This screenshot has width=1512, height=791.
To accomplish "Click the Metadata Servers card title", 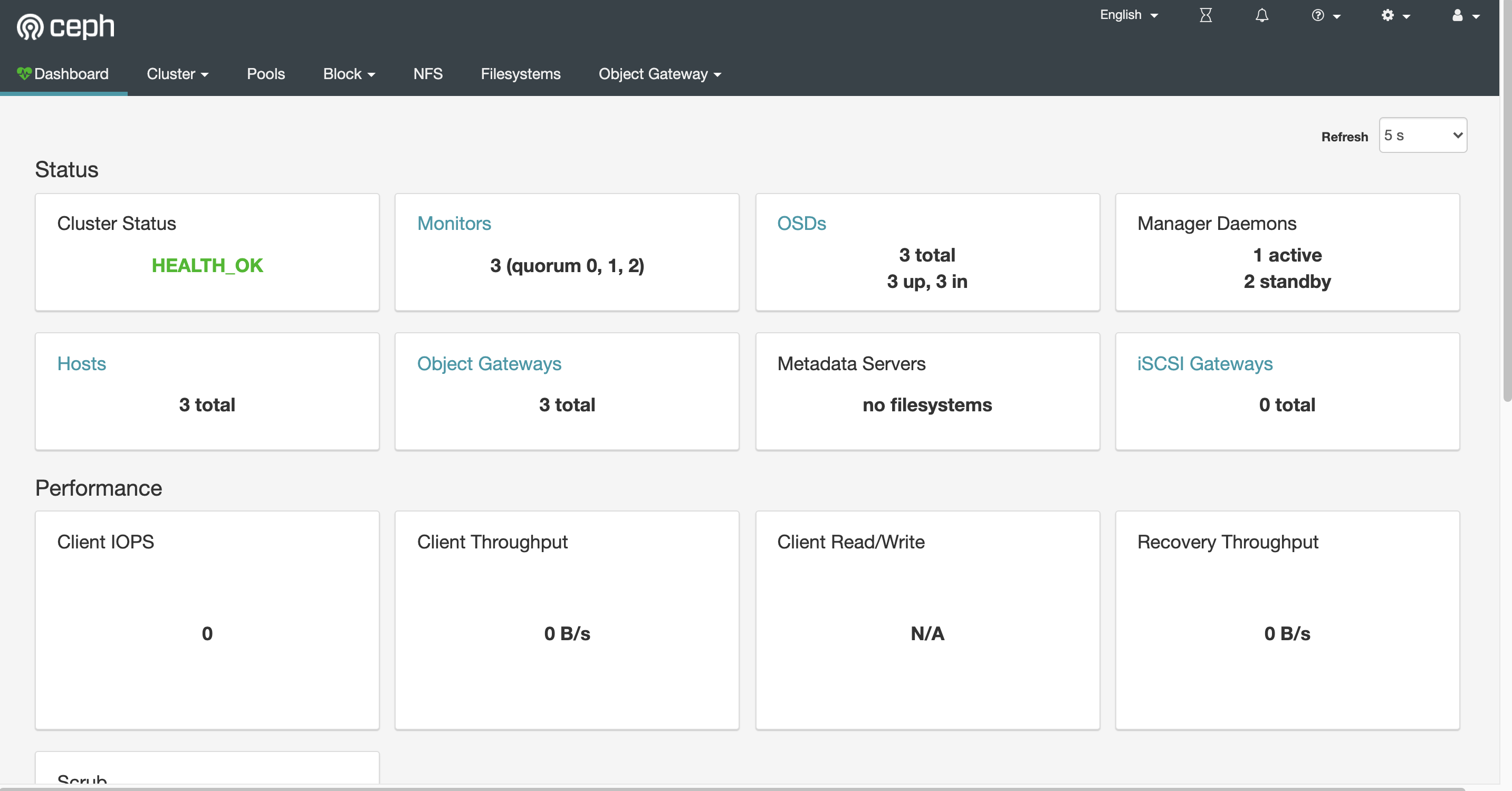I will click(851, 364).
